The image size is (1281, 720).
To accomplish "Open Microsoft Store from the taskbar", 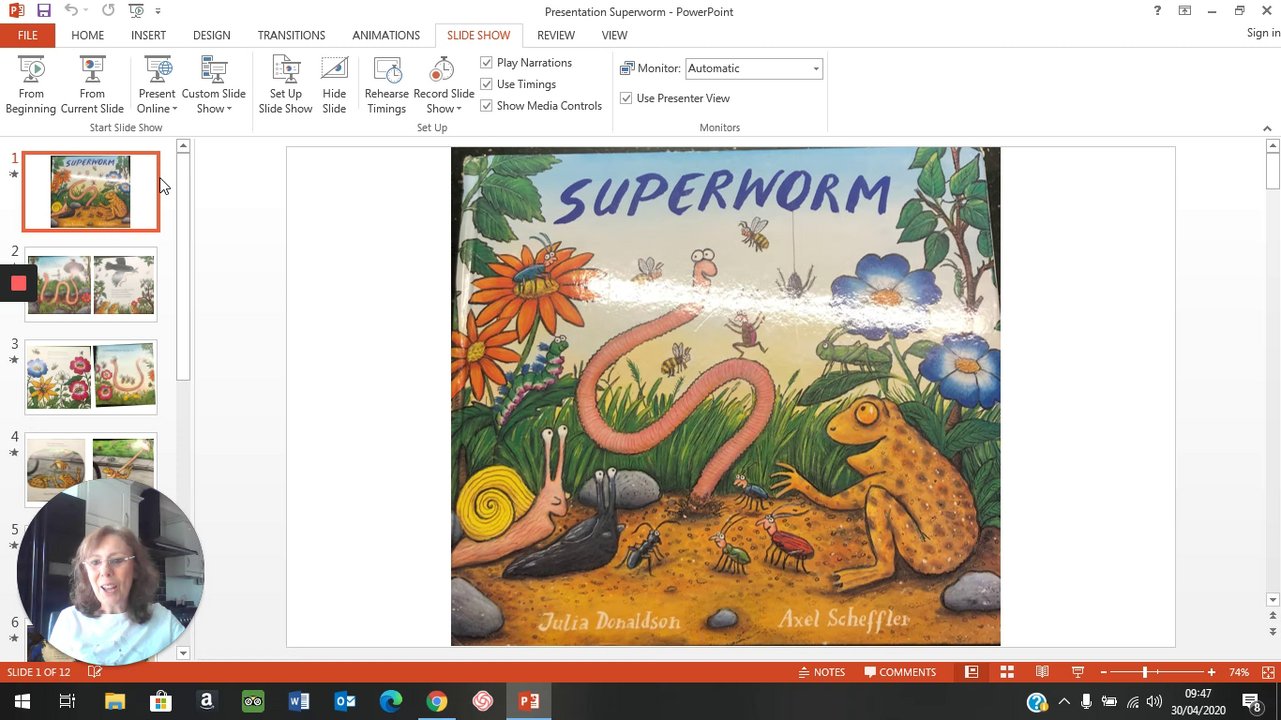I will pyautogui.click(x=160, y=701).
